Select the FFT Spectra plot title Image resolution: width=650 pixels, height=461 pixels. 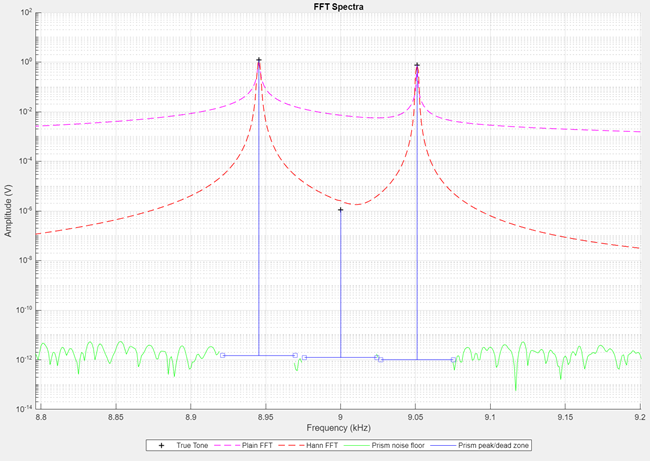click(338, 6)
